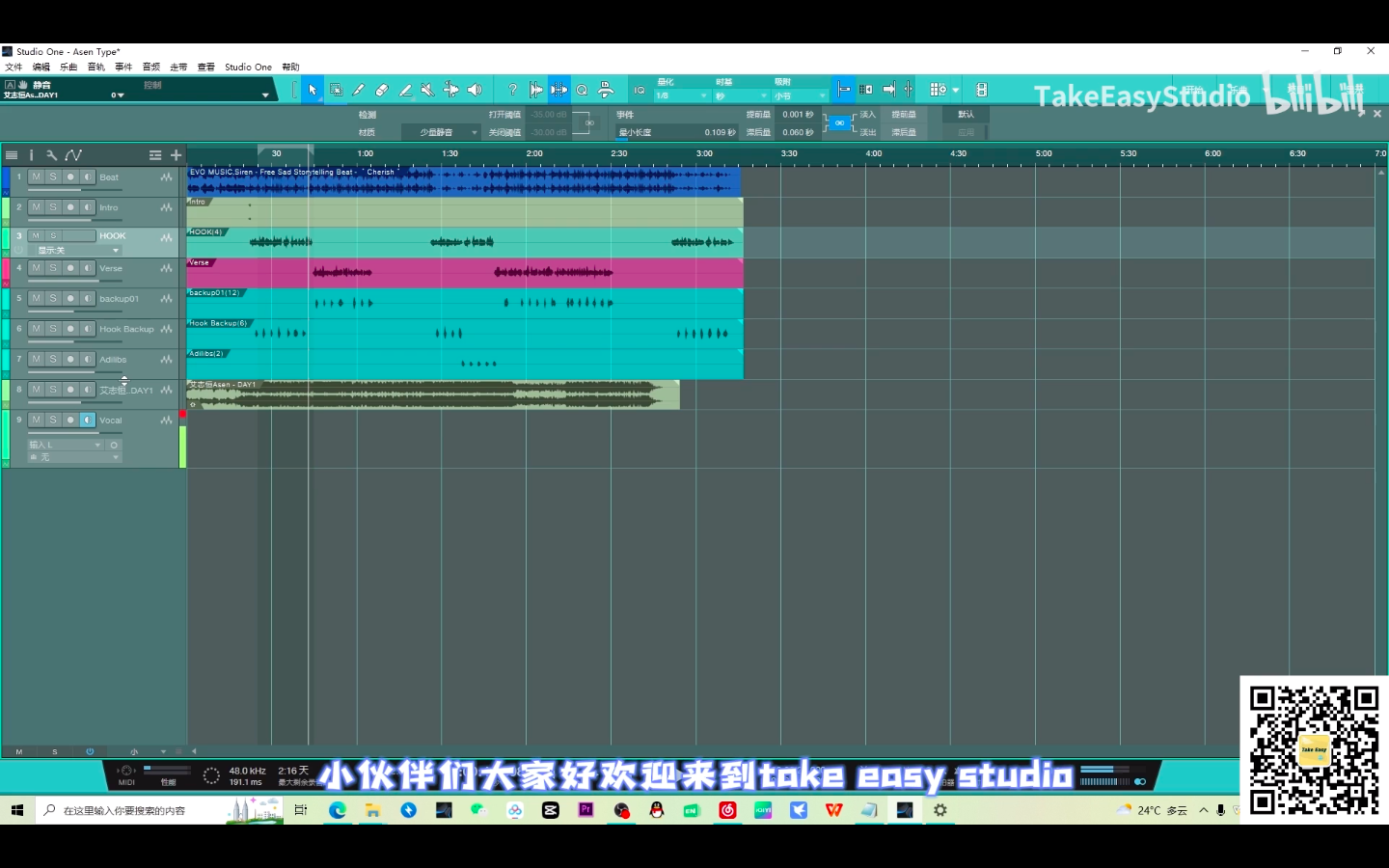Click the 帮助 help menu
The width and height of the screenshot is (1389, 868).
tap(290, 68)
